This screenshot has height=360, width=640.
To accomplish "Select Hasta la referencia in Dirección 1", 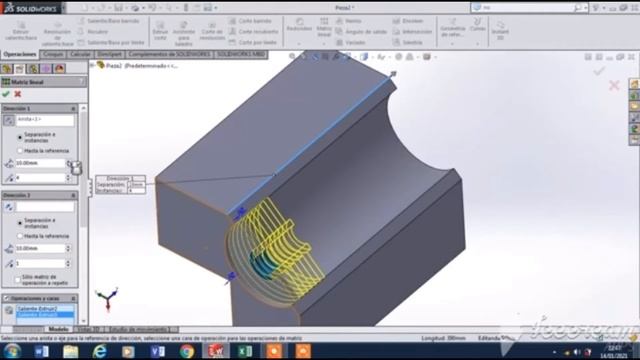I will pos(19,151).
